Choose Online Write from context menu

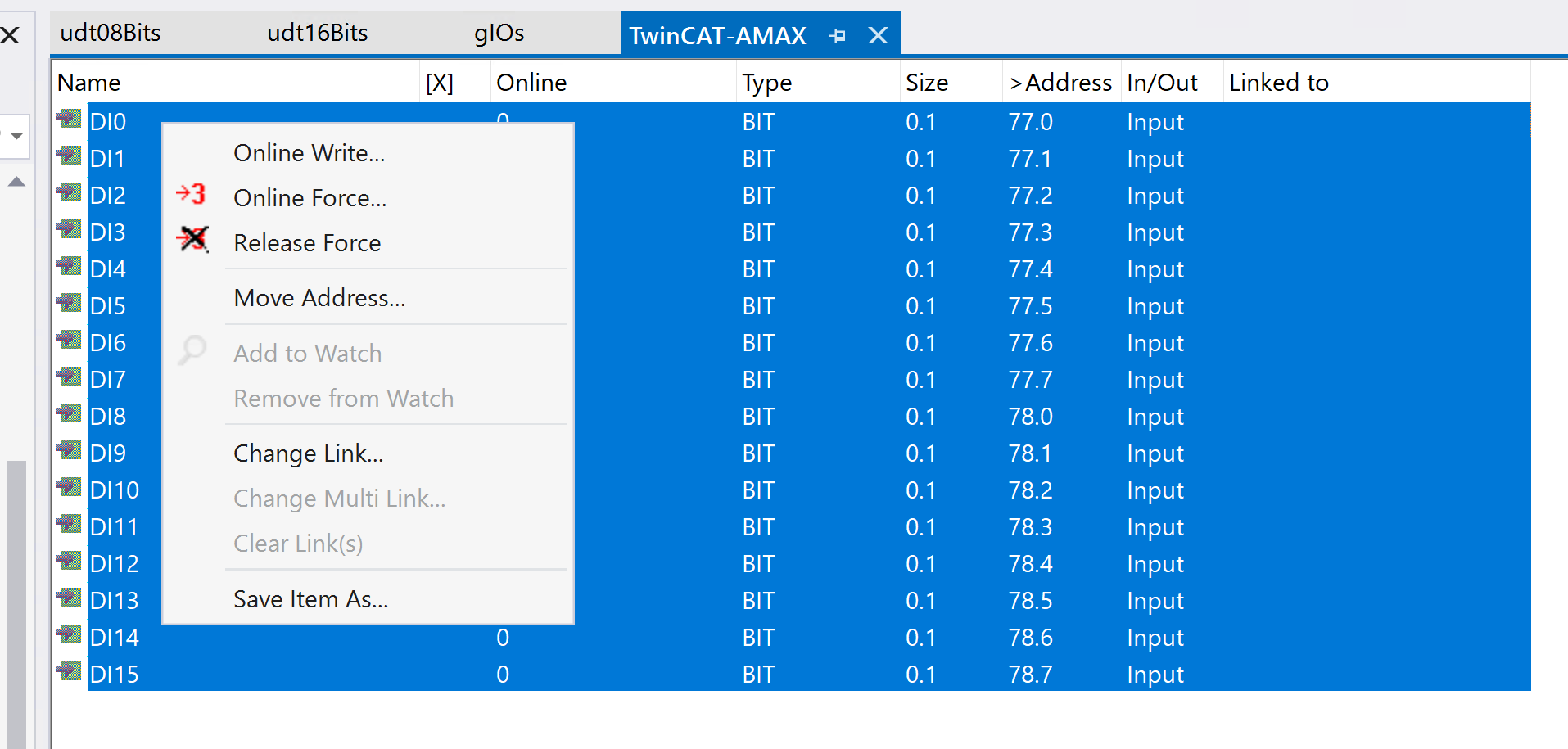(x=309, y=153)
